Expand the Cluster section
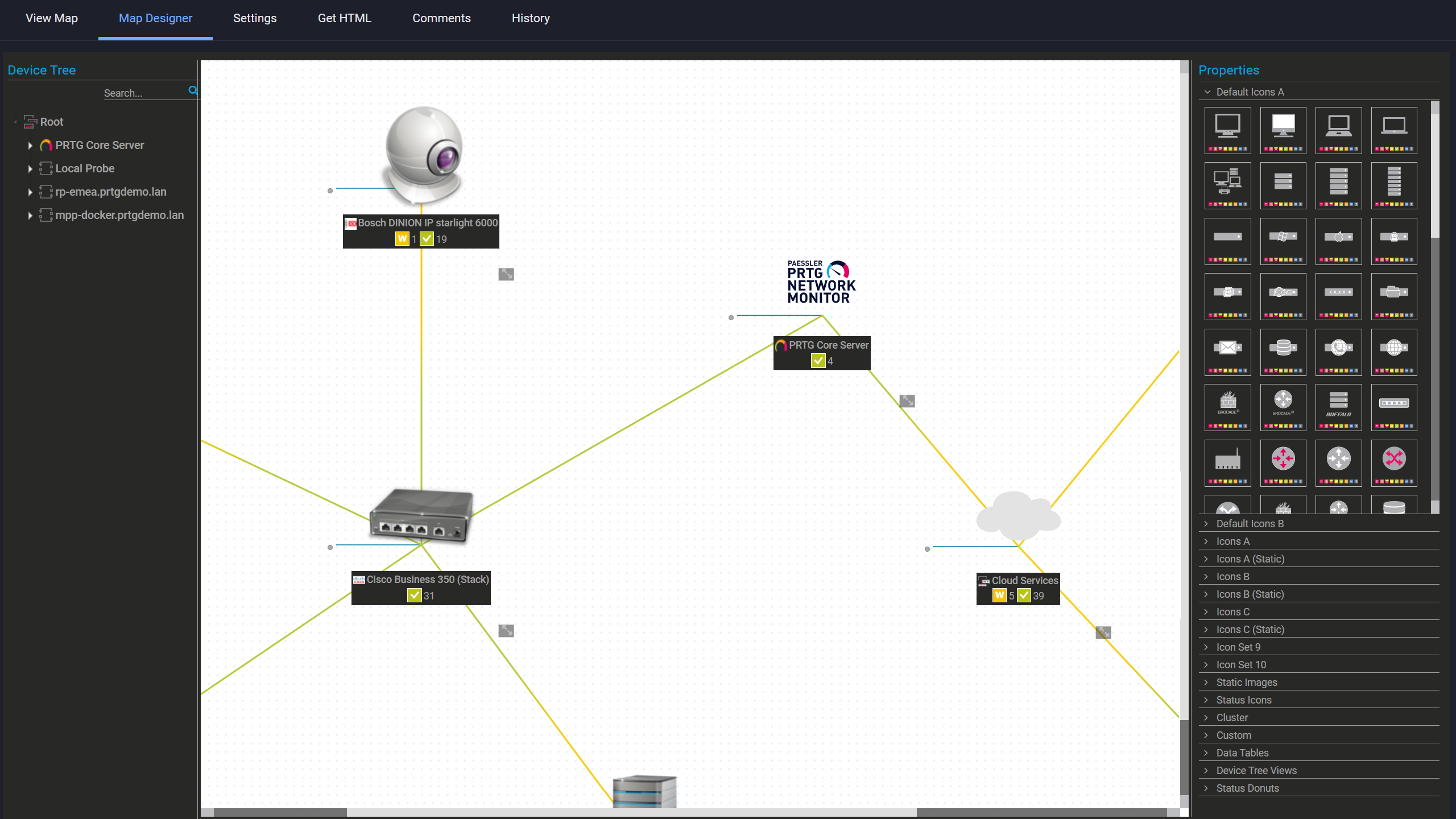 coord(1319,718)
